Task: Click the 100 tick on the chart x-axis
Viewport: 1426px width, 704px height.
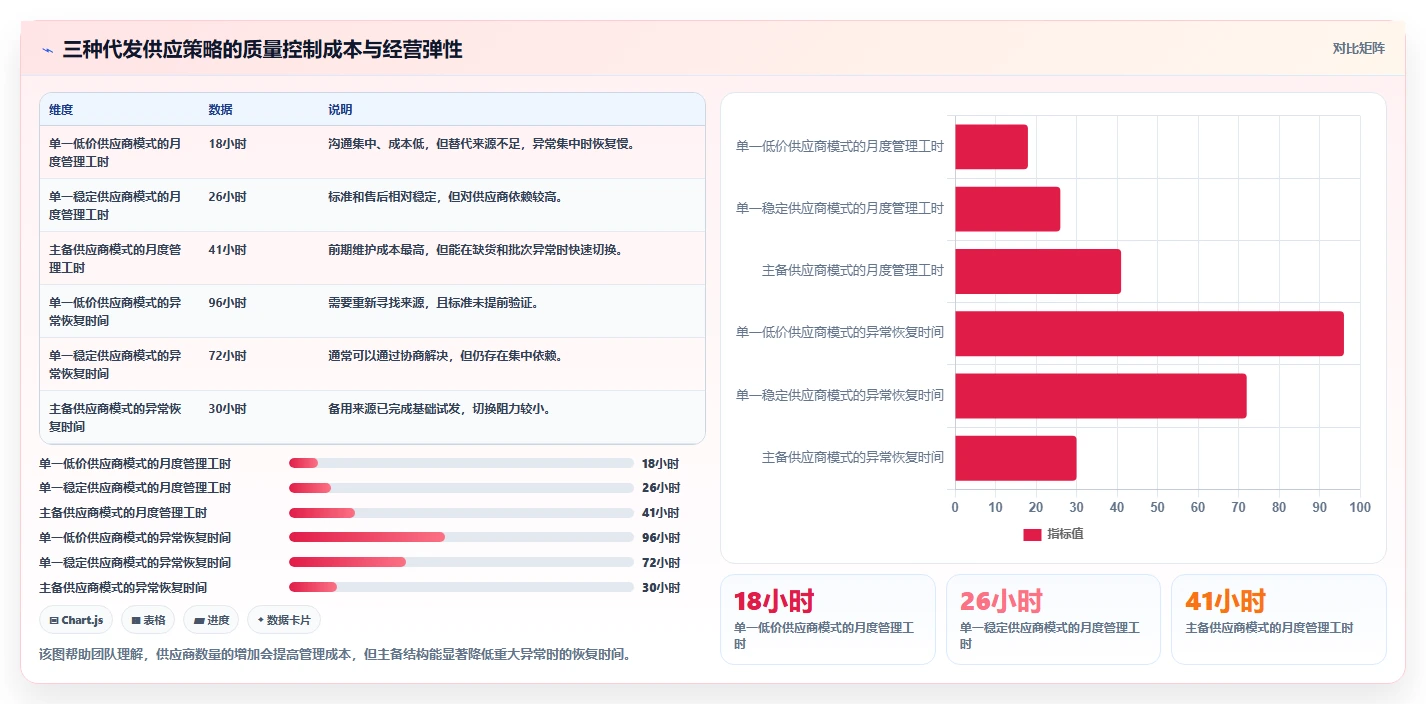Action: tap(1360, 508)
